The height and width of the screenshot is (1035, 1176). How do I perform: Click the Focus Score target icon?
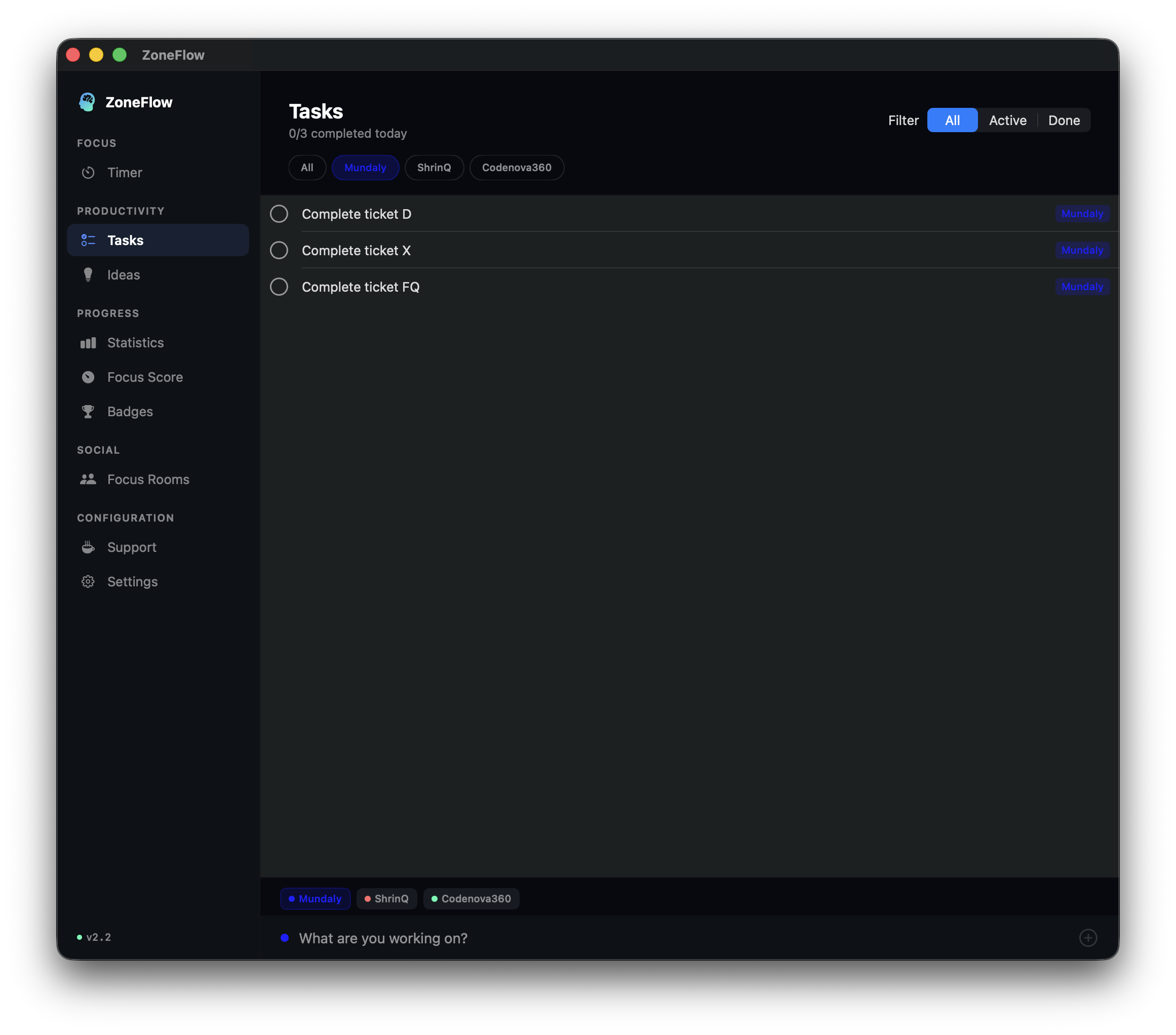click(88, 377)
